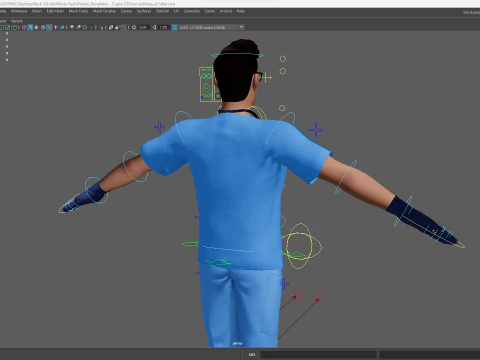Image resolution: width=480 pixels, height=360 pixels.
Task: Toggle Multisample Anti-aliasing icon
Action: (85, 27)
